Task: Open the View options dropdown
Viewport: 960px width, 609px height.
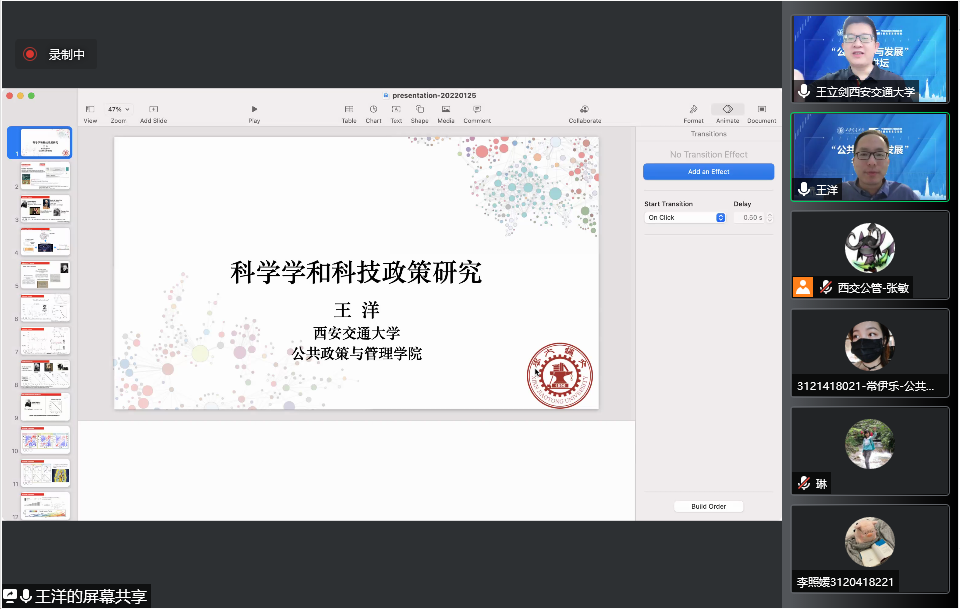Action: tap(90, 109)
